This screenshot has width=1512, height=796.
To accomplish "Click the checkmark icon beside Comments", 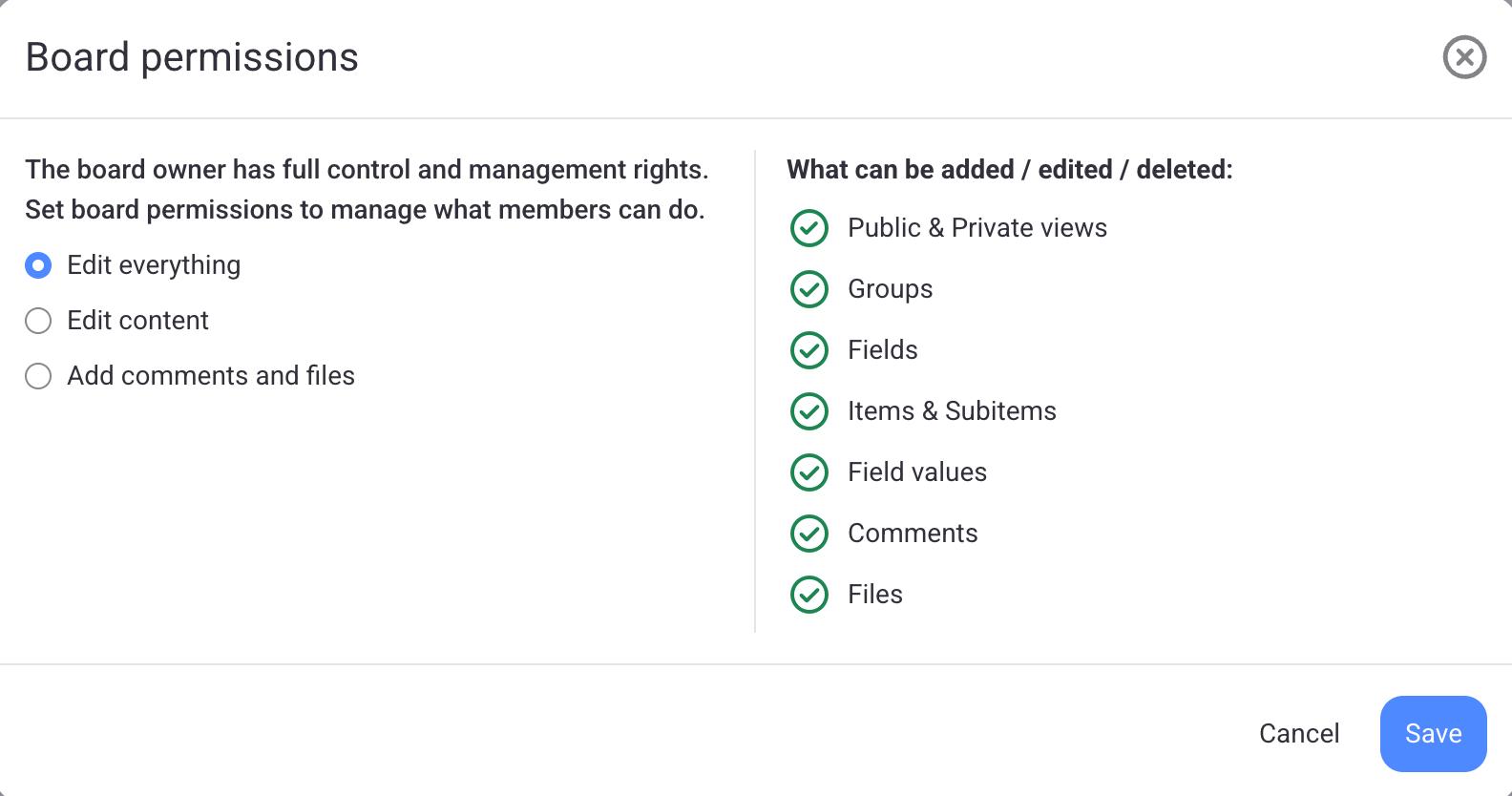I will point(808,534).
